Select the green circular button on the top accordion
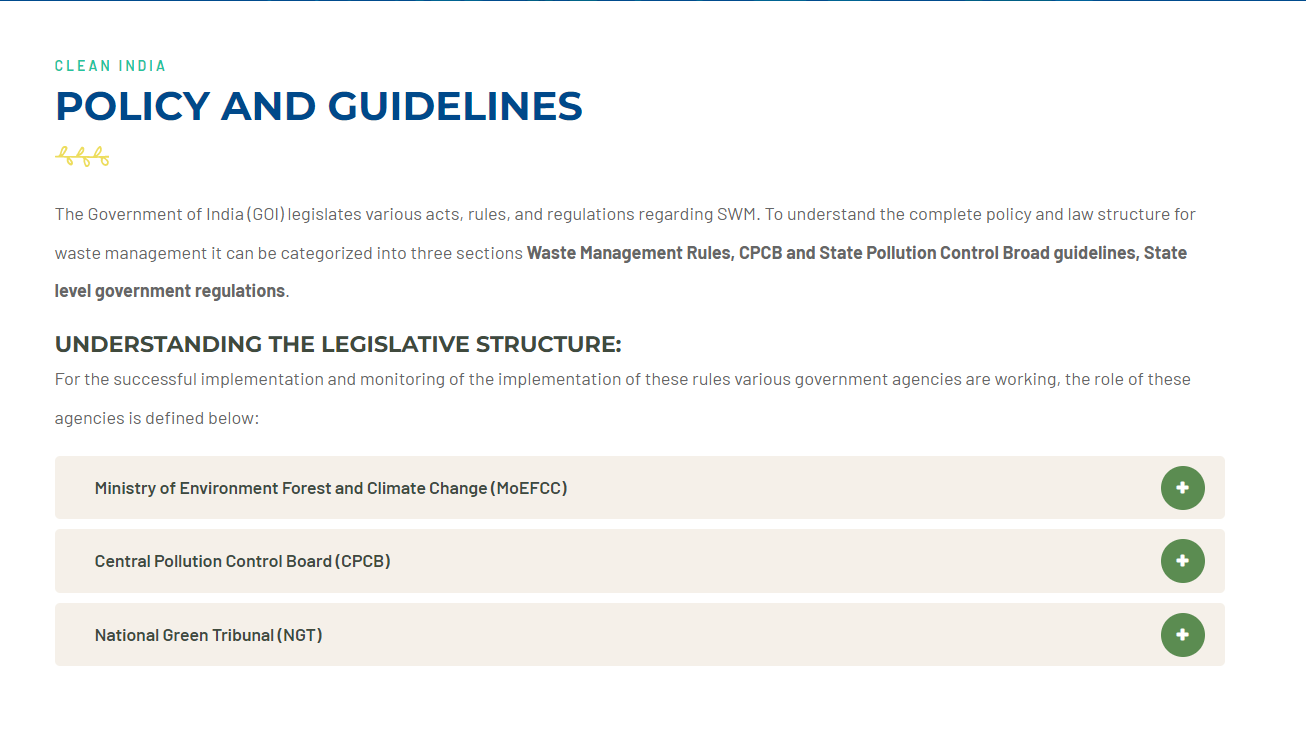This screenshot has width=1306, height=752. [x=1182, y=488]
